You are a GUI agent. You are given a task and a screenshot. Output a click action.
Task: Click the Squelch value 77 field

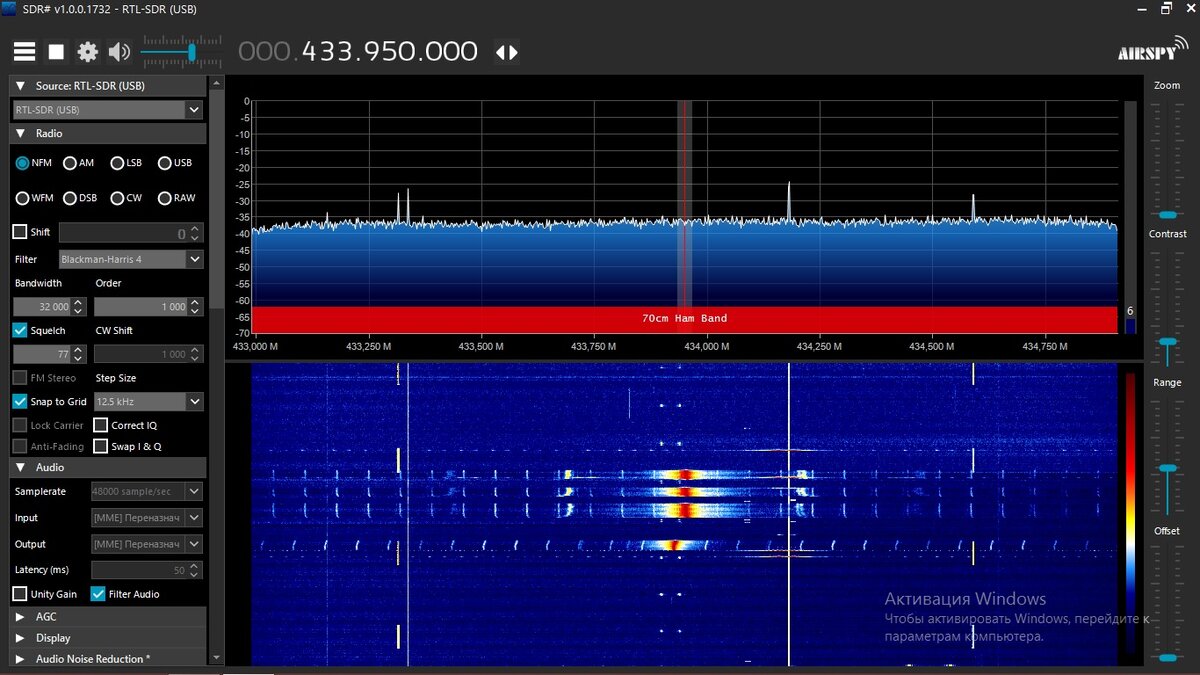pyautogui.click(x=42, y=354)
